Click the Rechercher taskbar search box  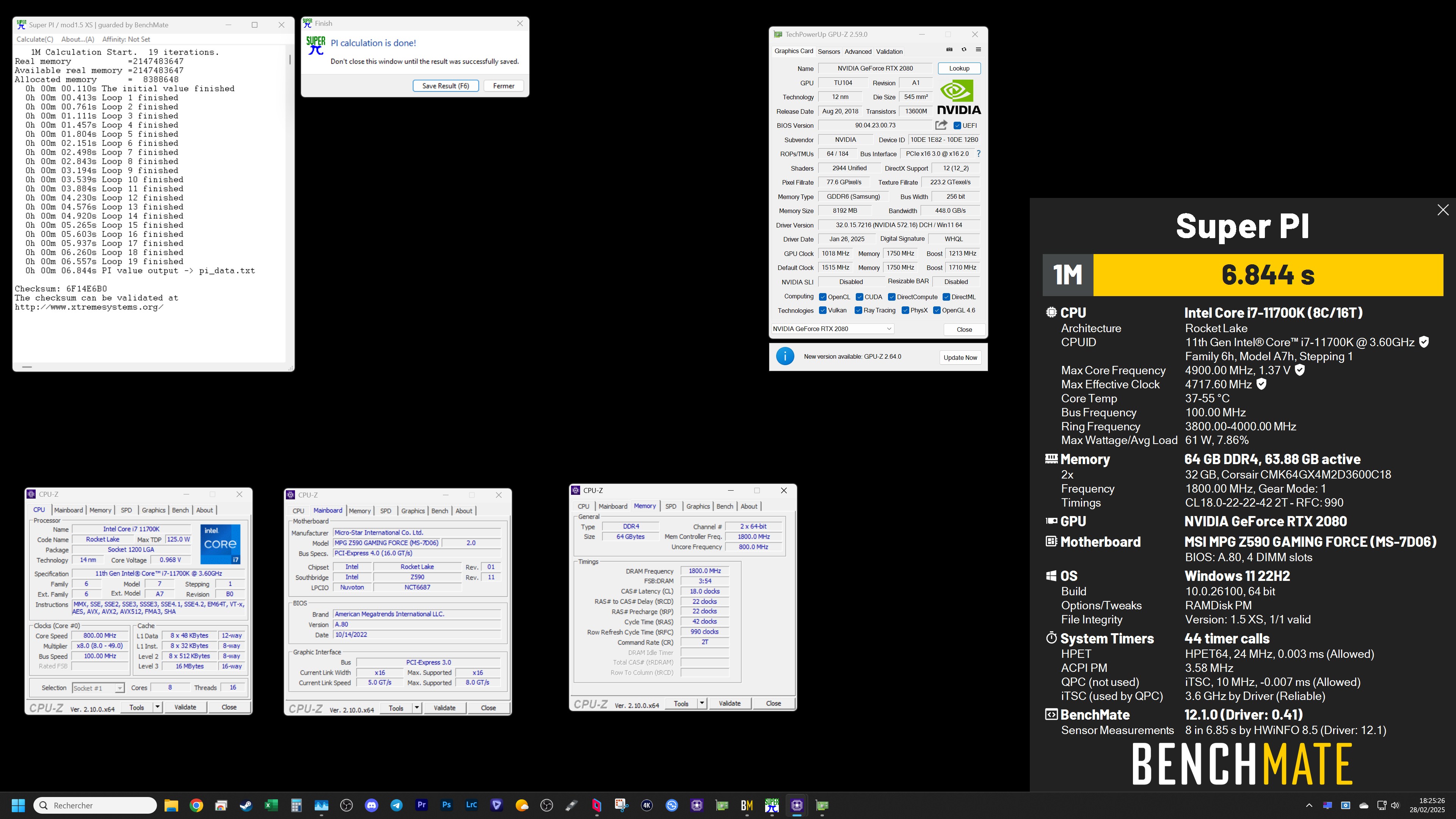(x=95, y=805)
